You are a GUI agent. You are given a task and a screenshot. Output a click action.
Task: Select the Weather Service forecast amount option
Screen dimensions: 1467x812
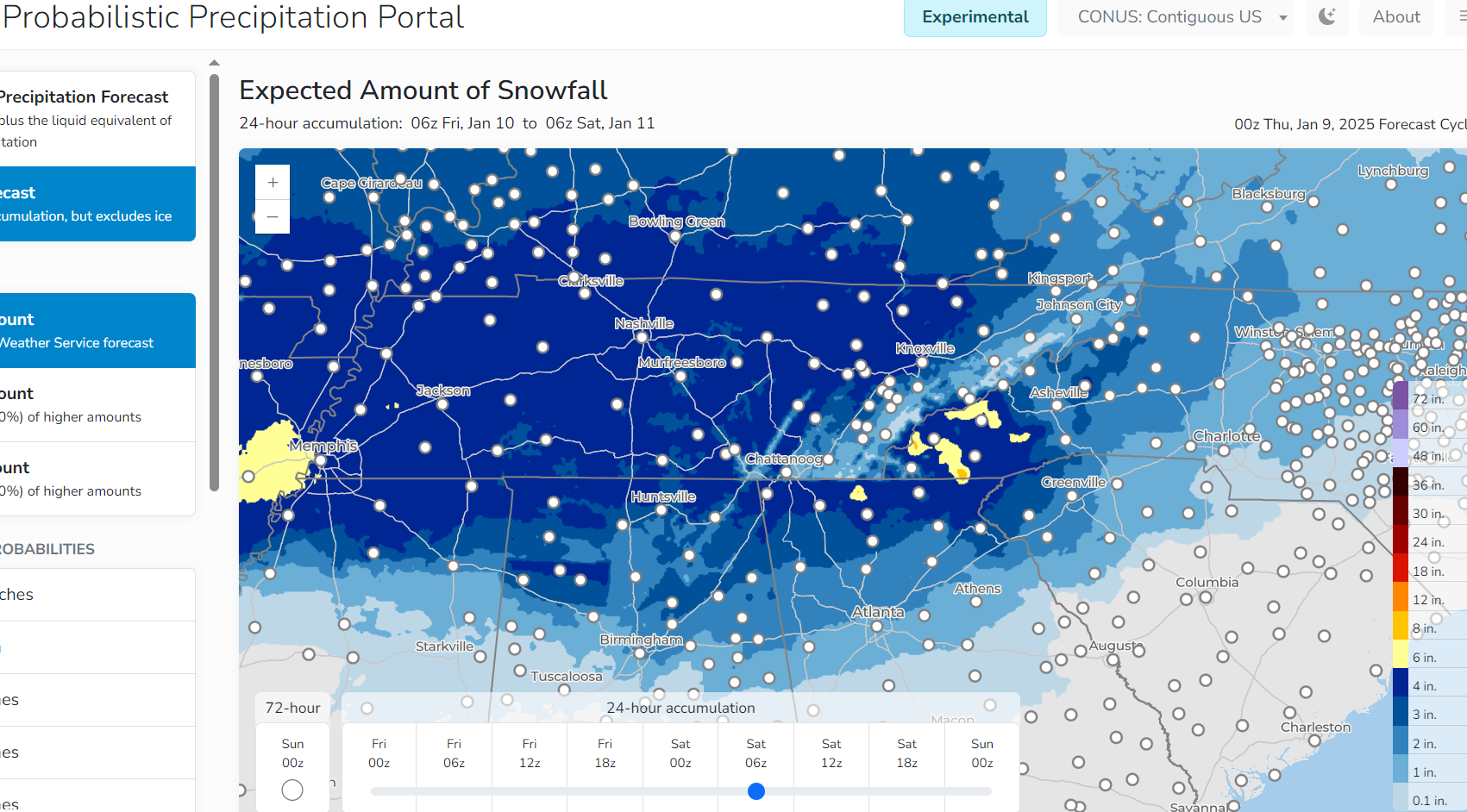click(x=97, y=331)
